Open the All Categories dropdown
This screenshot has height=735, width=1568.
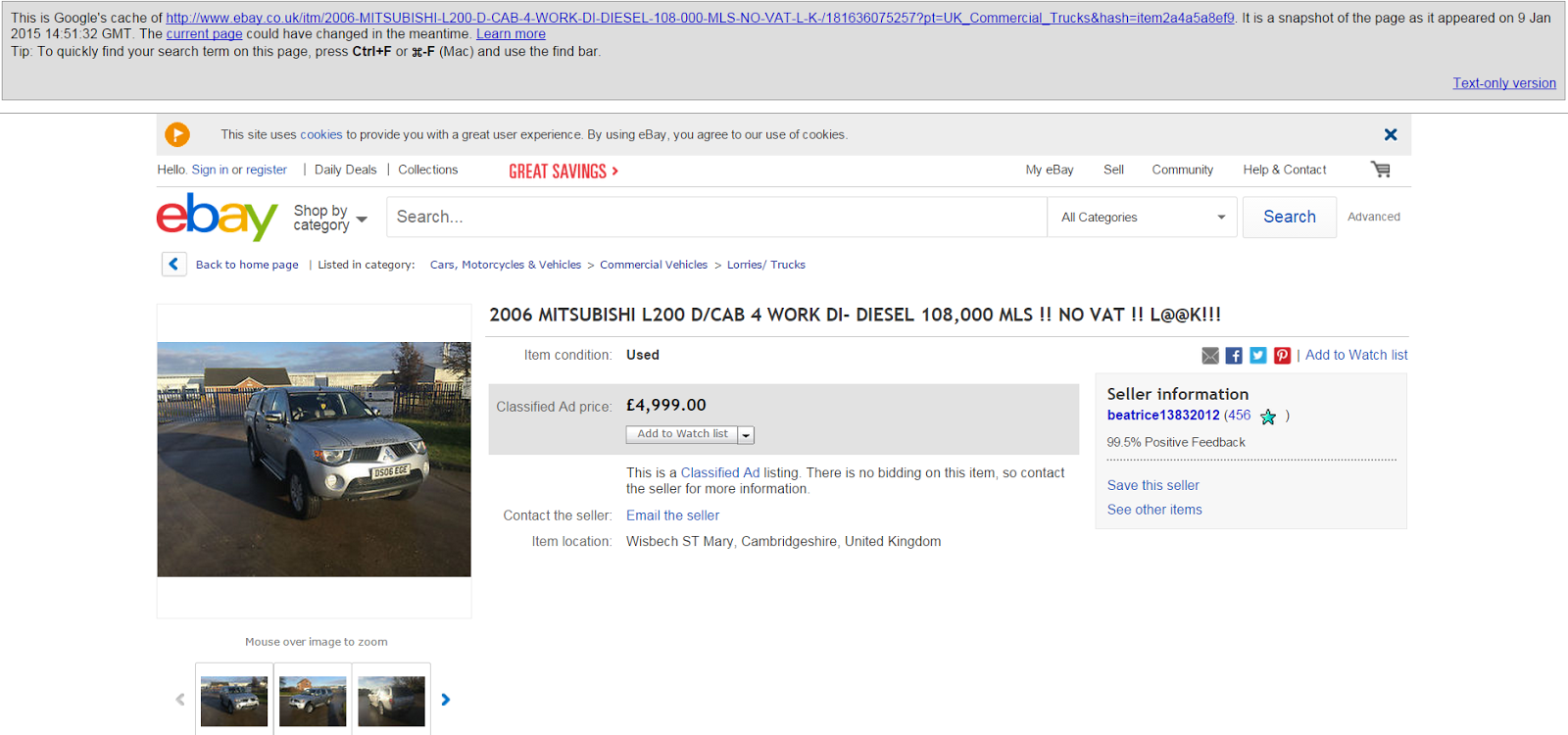(x=1143, y=218)
